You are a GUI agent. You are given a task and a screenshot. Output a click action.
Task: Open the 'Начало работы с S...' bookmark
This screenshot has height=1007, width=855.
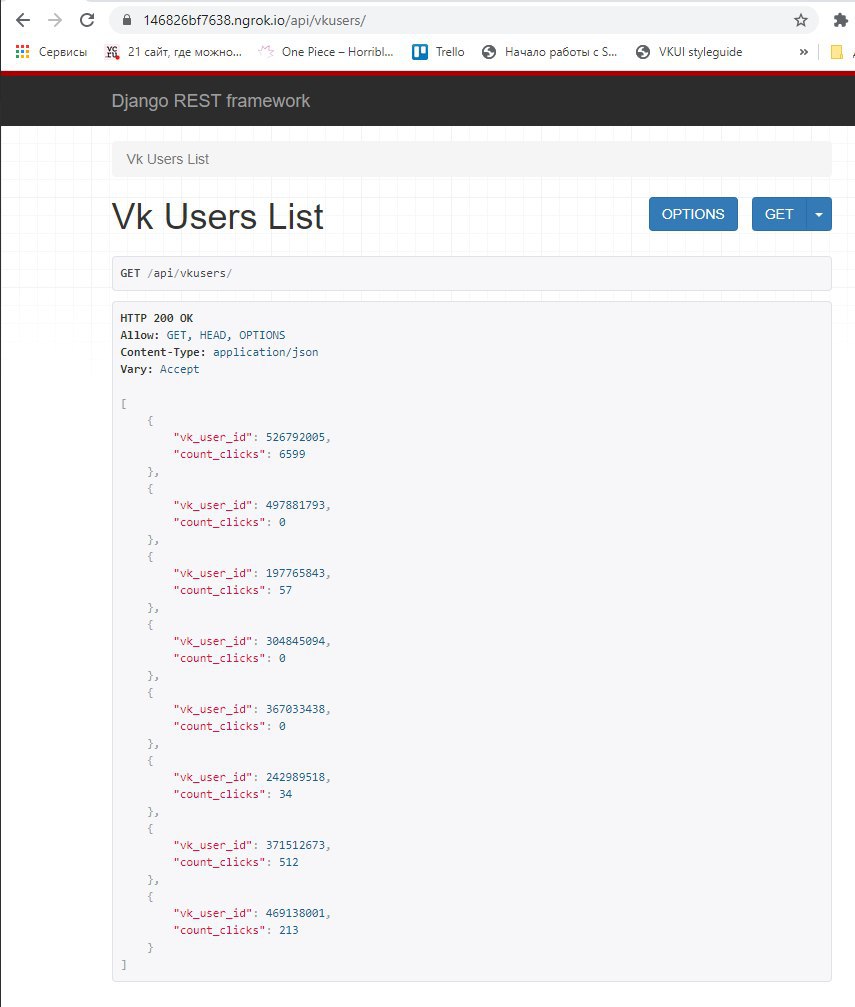point(549,52)
